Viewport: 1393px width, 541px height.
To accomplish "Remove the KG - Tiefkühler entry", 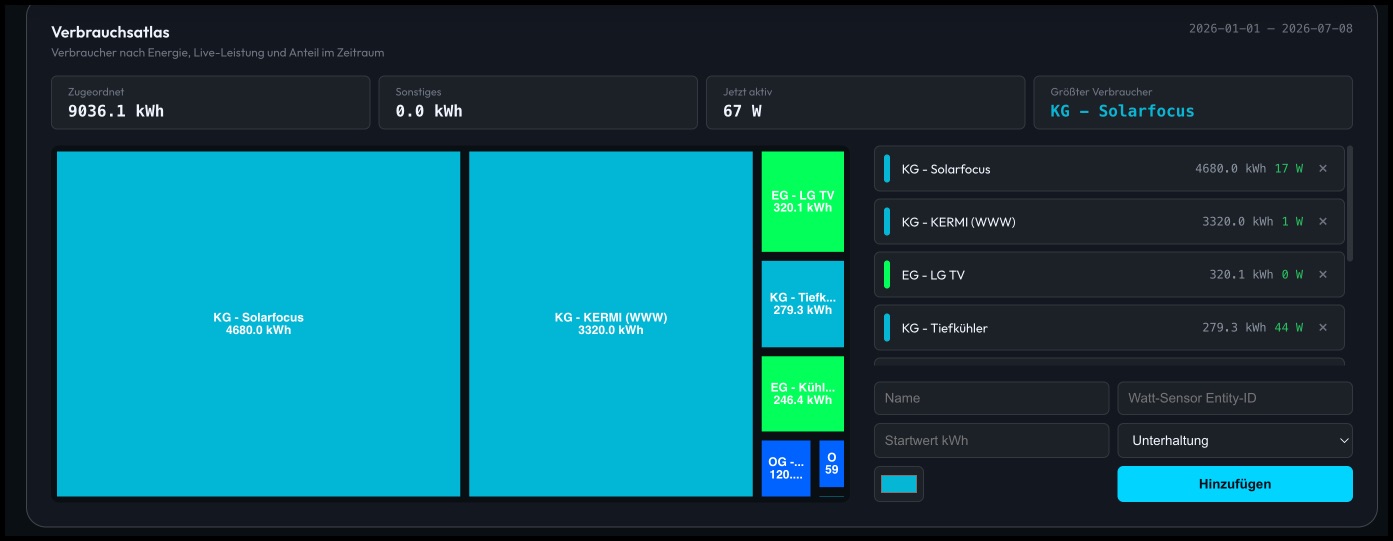I will tap(1323, 328).
